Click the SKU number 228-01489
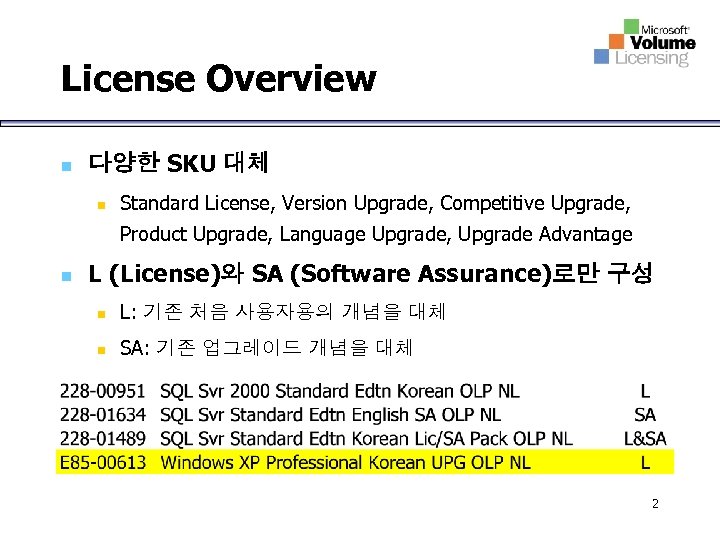Screen dimensions: 720x540 (x=102, y=439)
